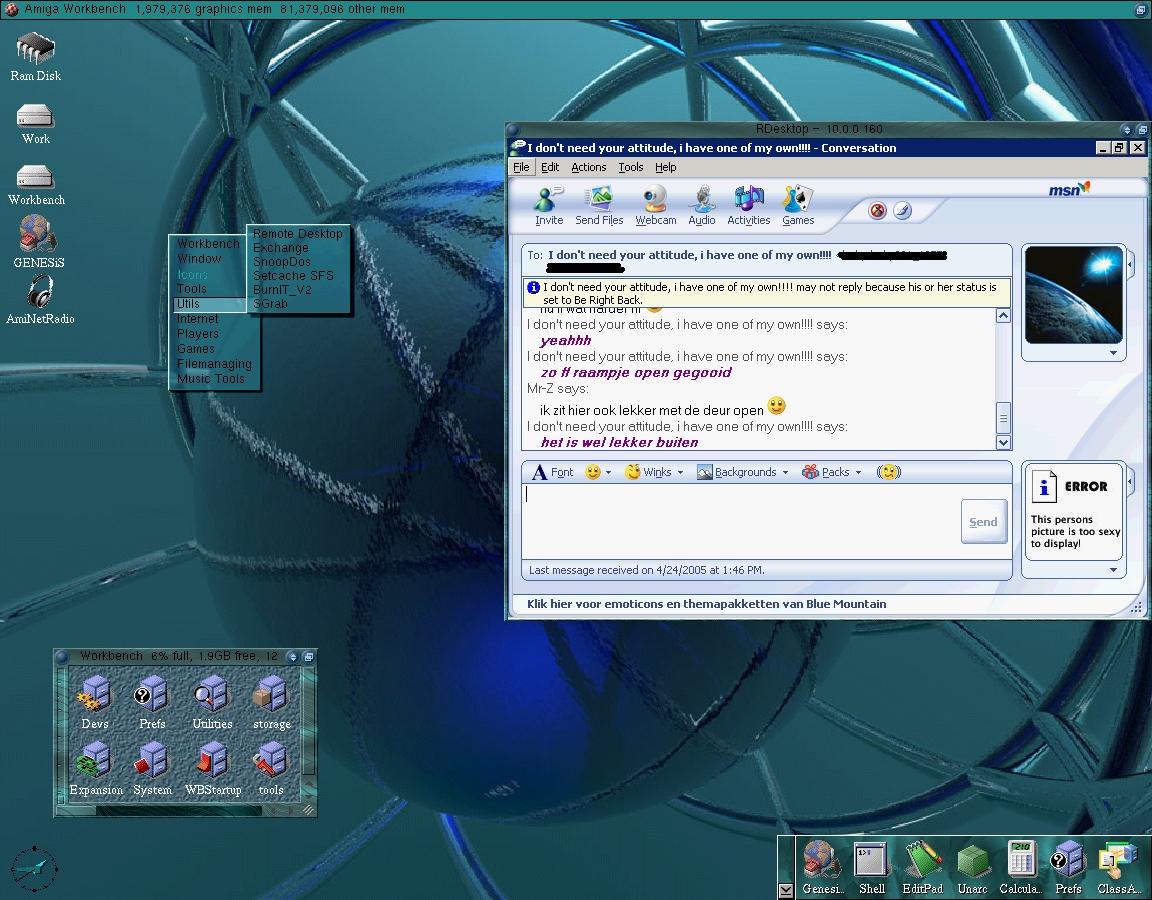This screenshot has width=1152, height=900.
Task: Collapse the contact picture panel side arrow
Action: point(1131,263)
